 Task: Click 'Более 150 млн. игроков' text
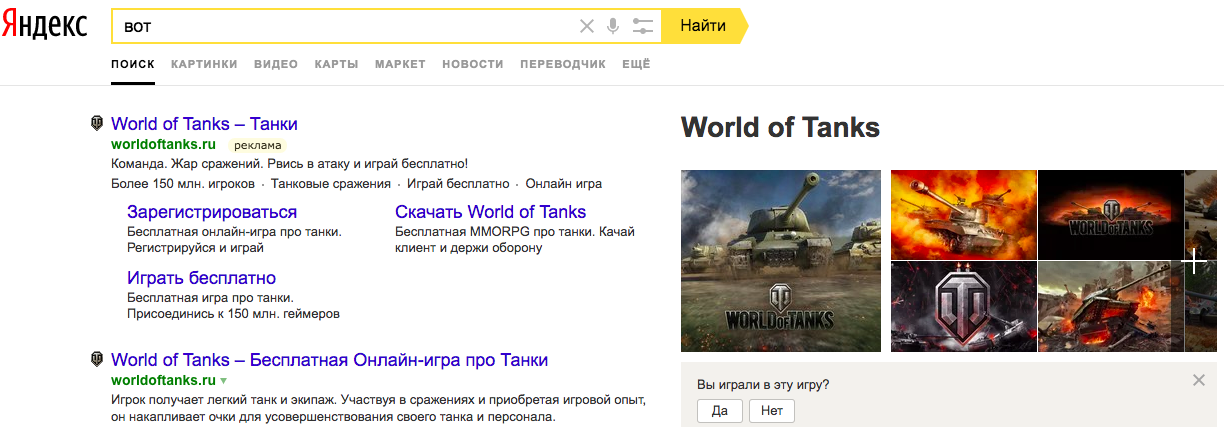pyautogui.click(x=183, y=184)
